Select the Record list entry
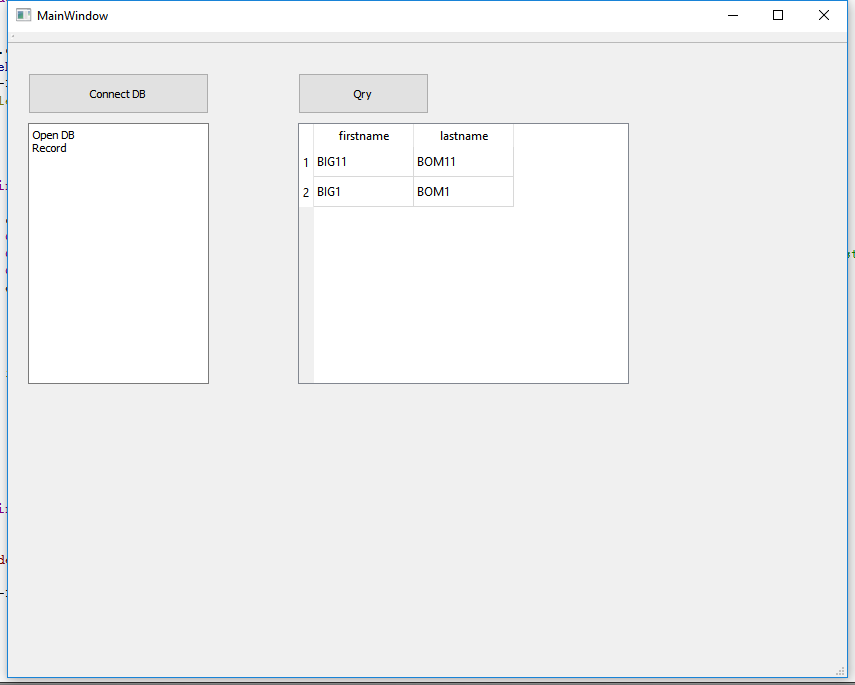 pyautogui.click(x=47, y=147)
